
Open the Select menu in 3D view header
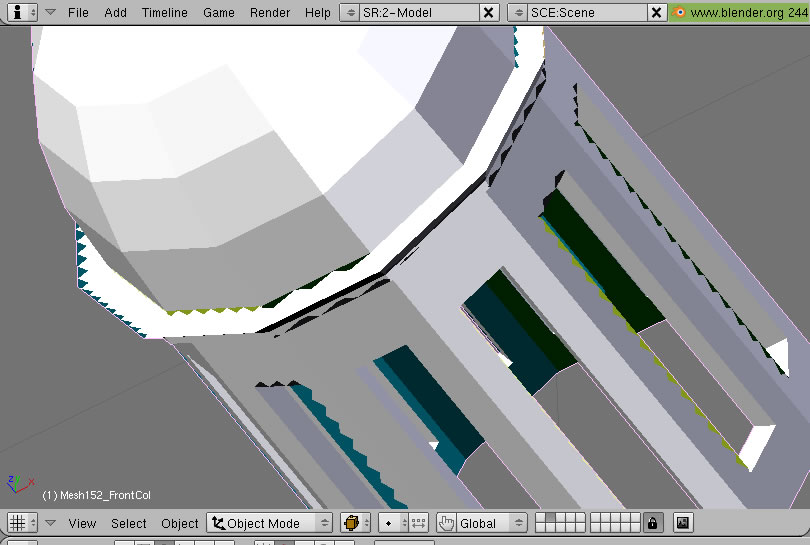point(129,523)
